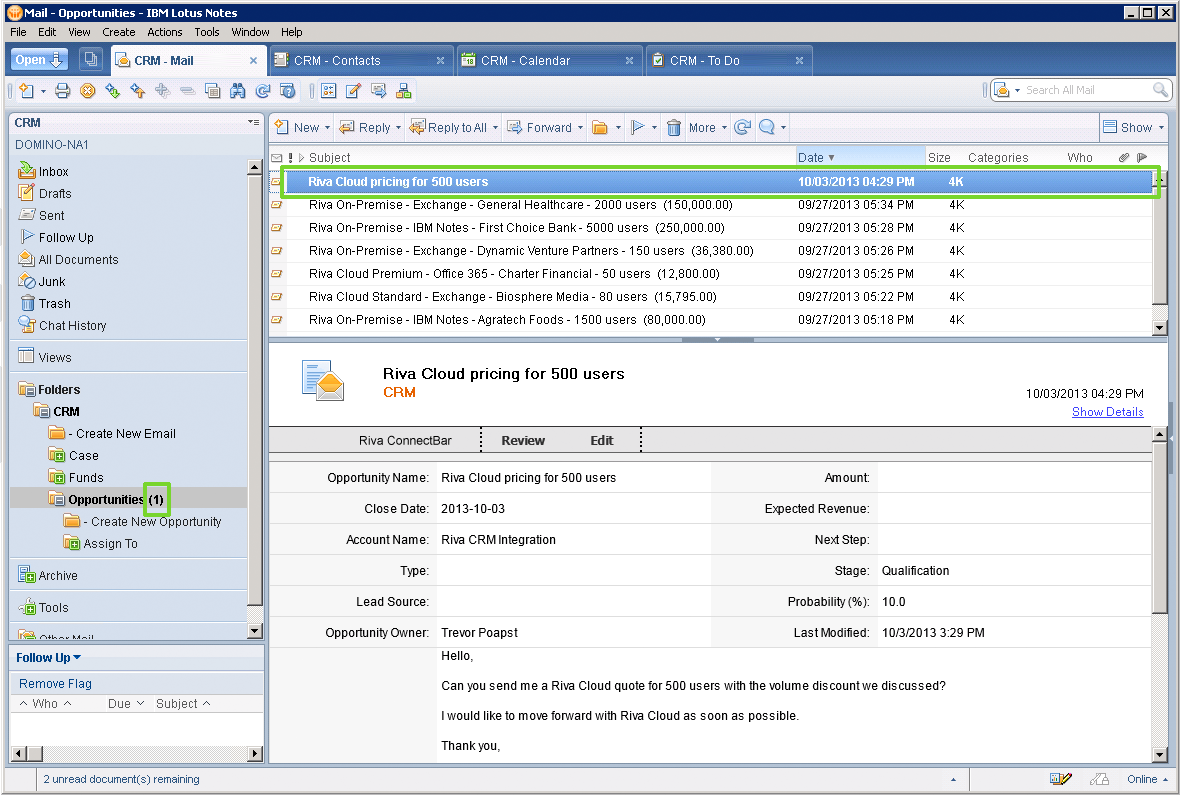This screenshot has width=1180, height=795.
Task: Open the Actions menu
Action: (x=164, y=31)
